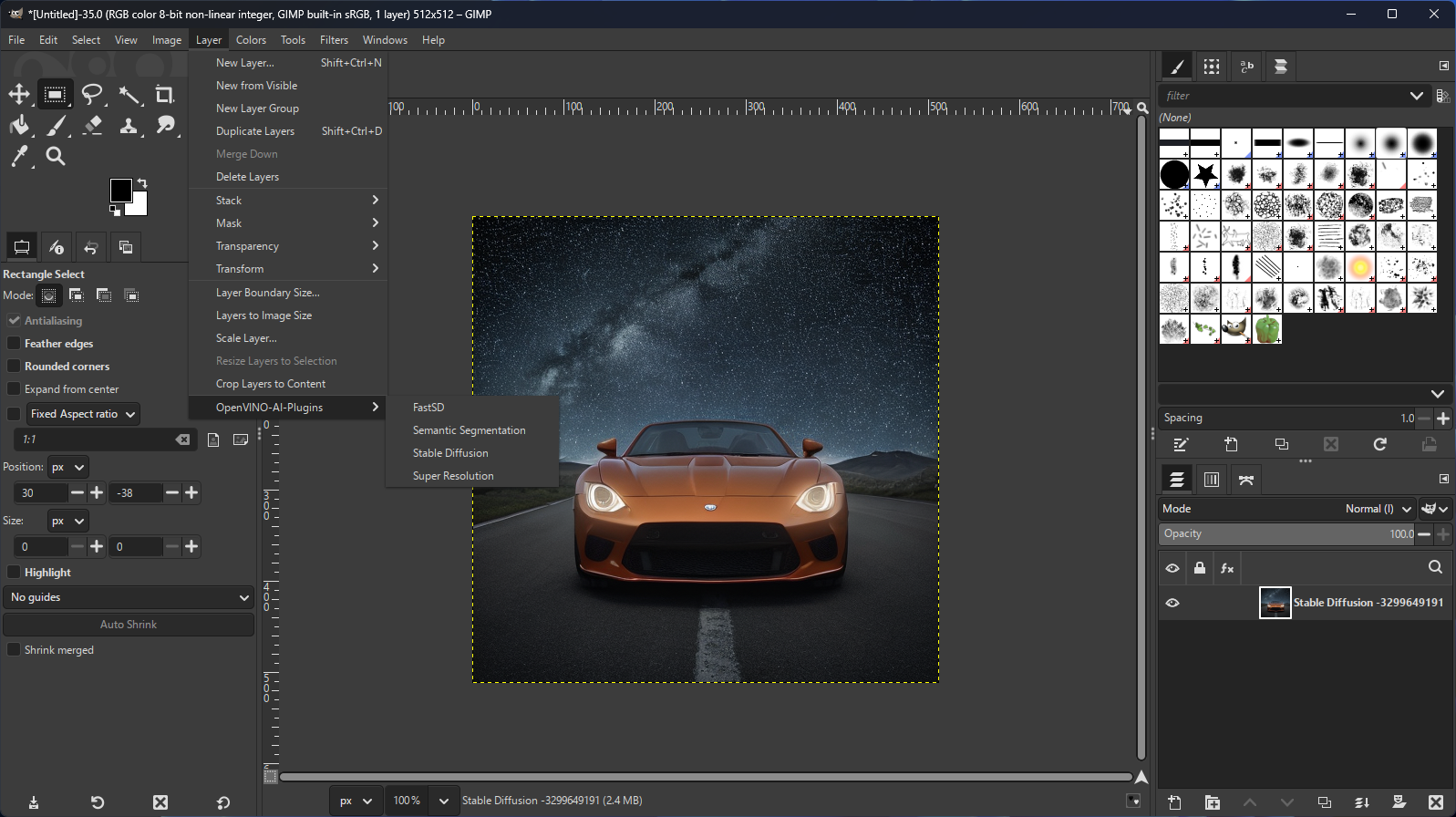Open Size unit px dropdown
1456x817 pixels.
(x=68, y=521)
